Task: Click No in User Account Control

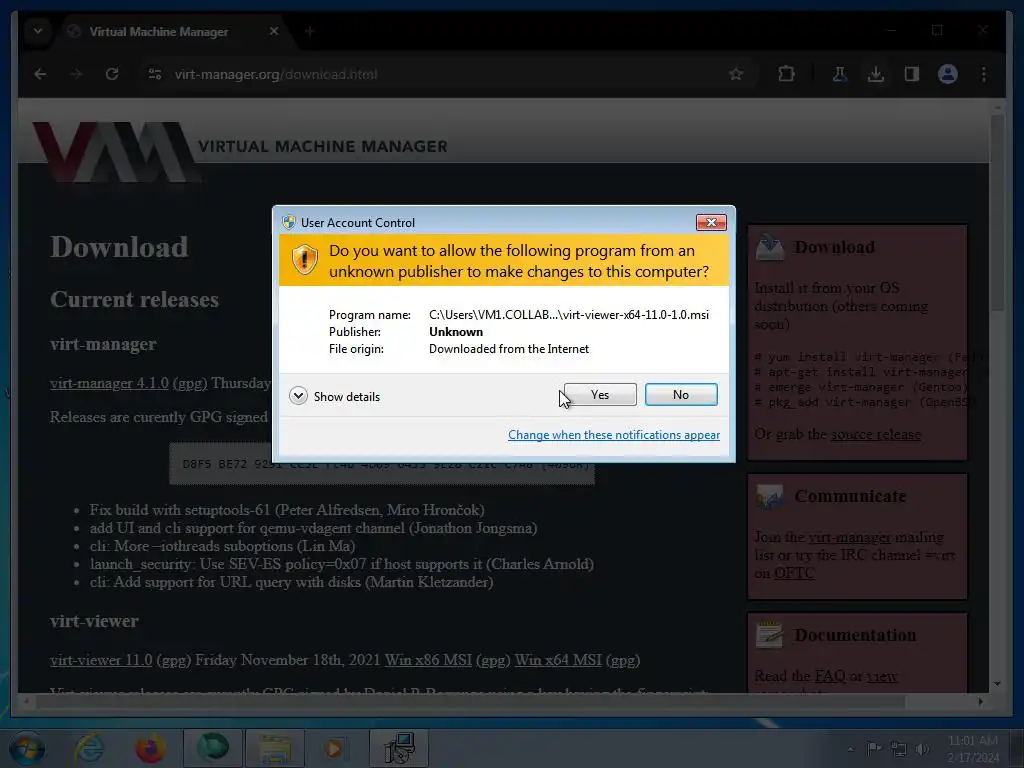Action: coord(680,394)
